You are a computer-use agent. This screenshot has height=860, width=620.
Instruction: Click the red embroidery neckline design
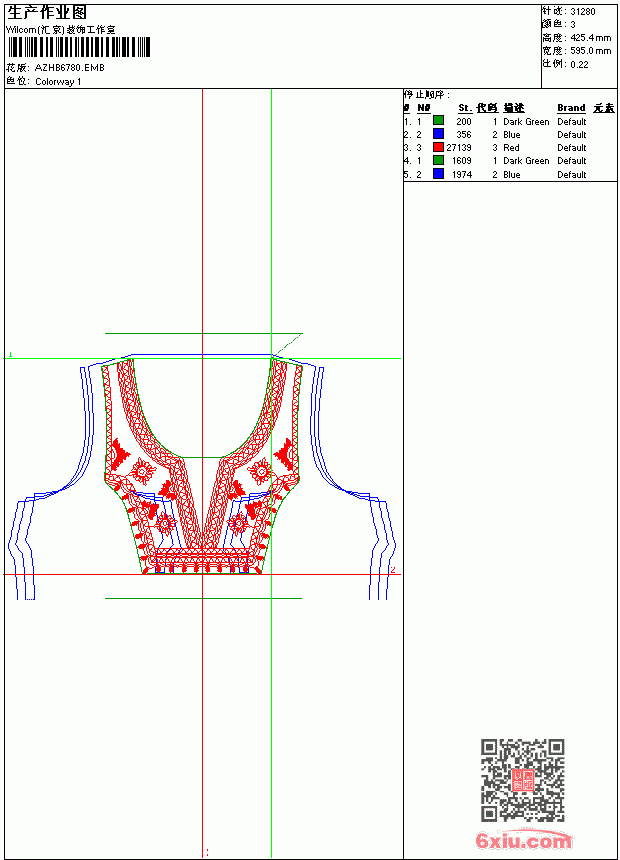pyautogui.click(x=202, y=466)
